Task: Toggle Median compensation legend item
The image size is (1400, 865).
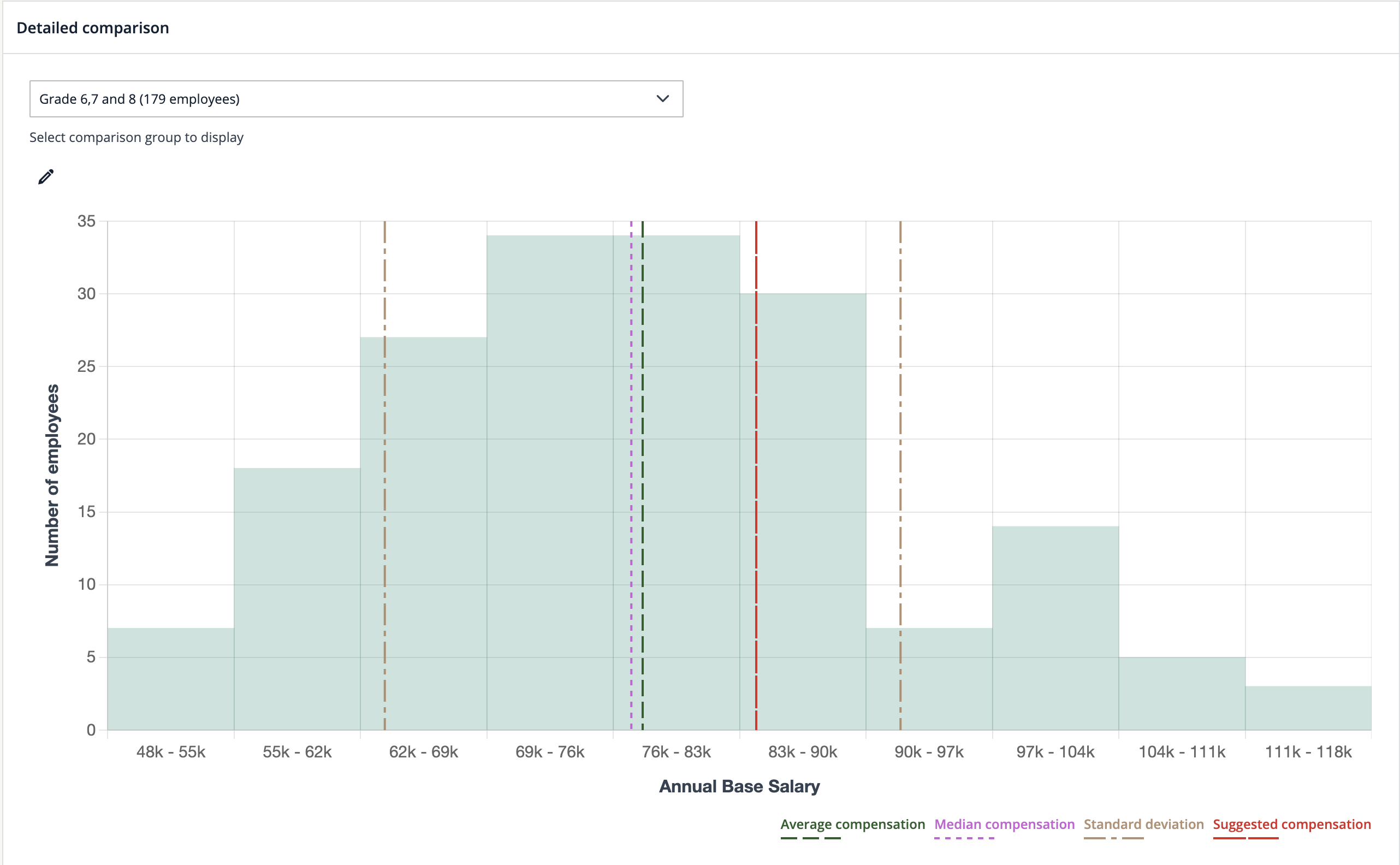Action: coord(1004,825)
